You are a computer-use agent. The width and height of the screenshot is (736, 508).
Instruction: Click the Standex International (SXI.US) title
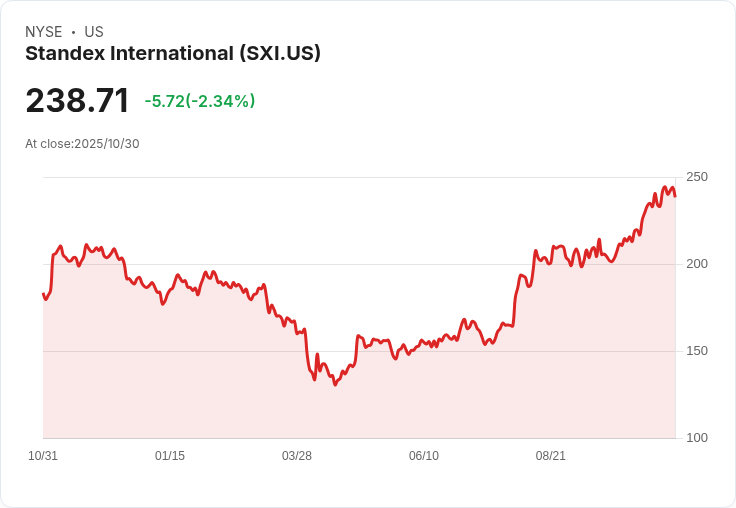pyautogui.click(x=173, y=54)
